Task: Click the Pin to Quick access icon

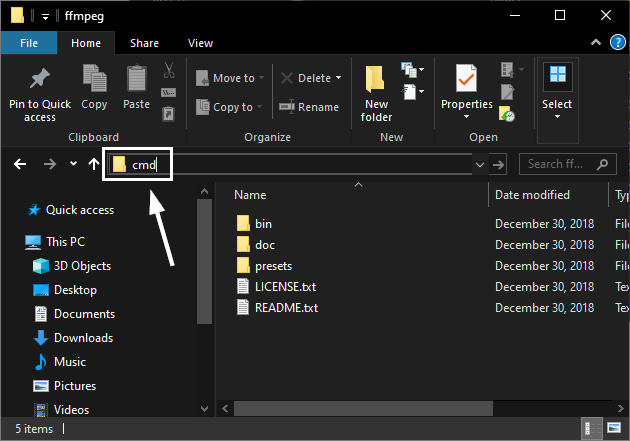Action: [x=40, y=79]
